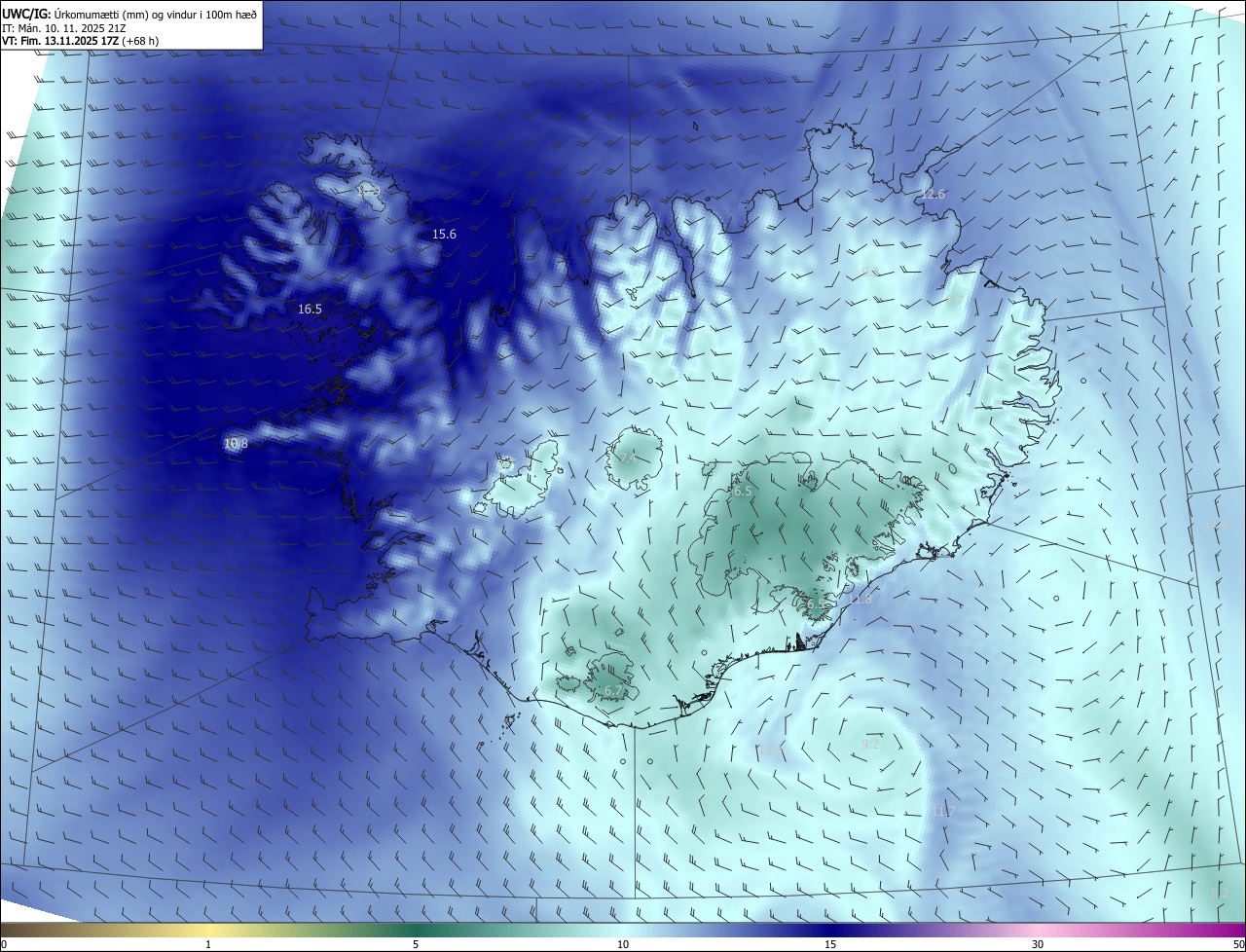Click the 9.2 value label on the map
This screenshot has width=1246, height=952.
870,744
